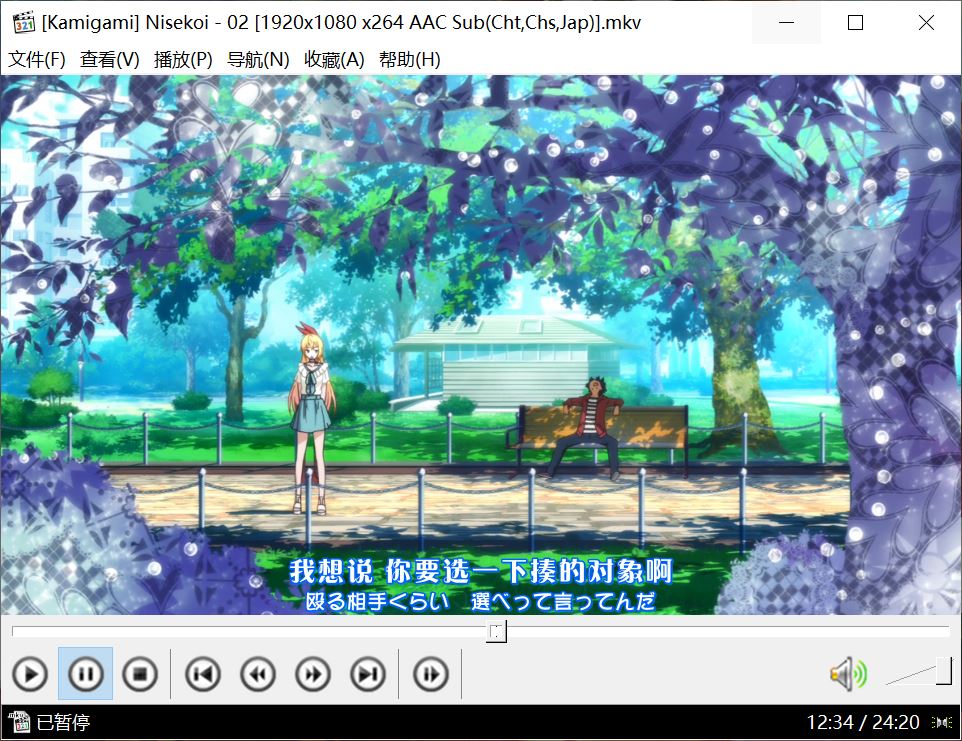Stop playback with the Stop button
Image resolution: width=962 pixels, height=741 pixels.
coord(140,674)
